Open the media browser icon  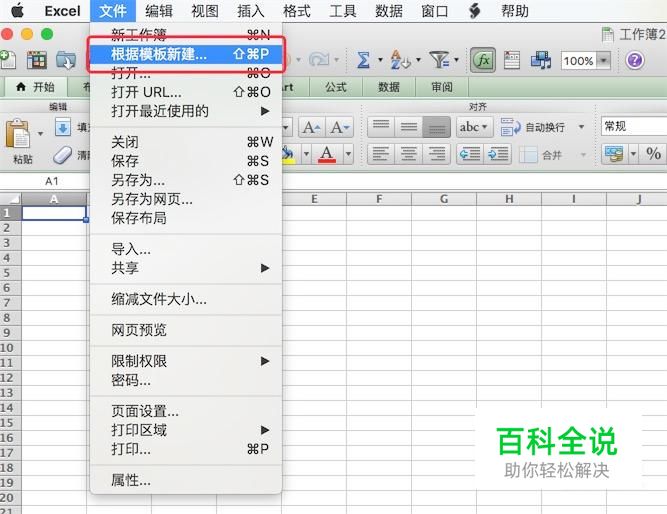541,60
